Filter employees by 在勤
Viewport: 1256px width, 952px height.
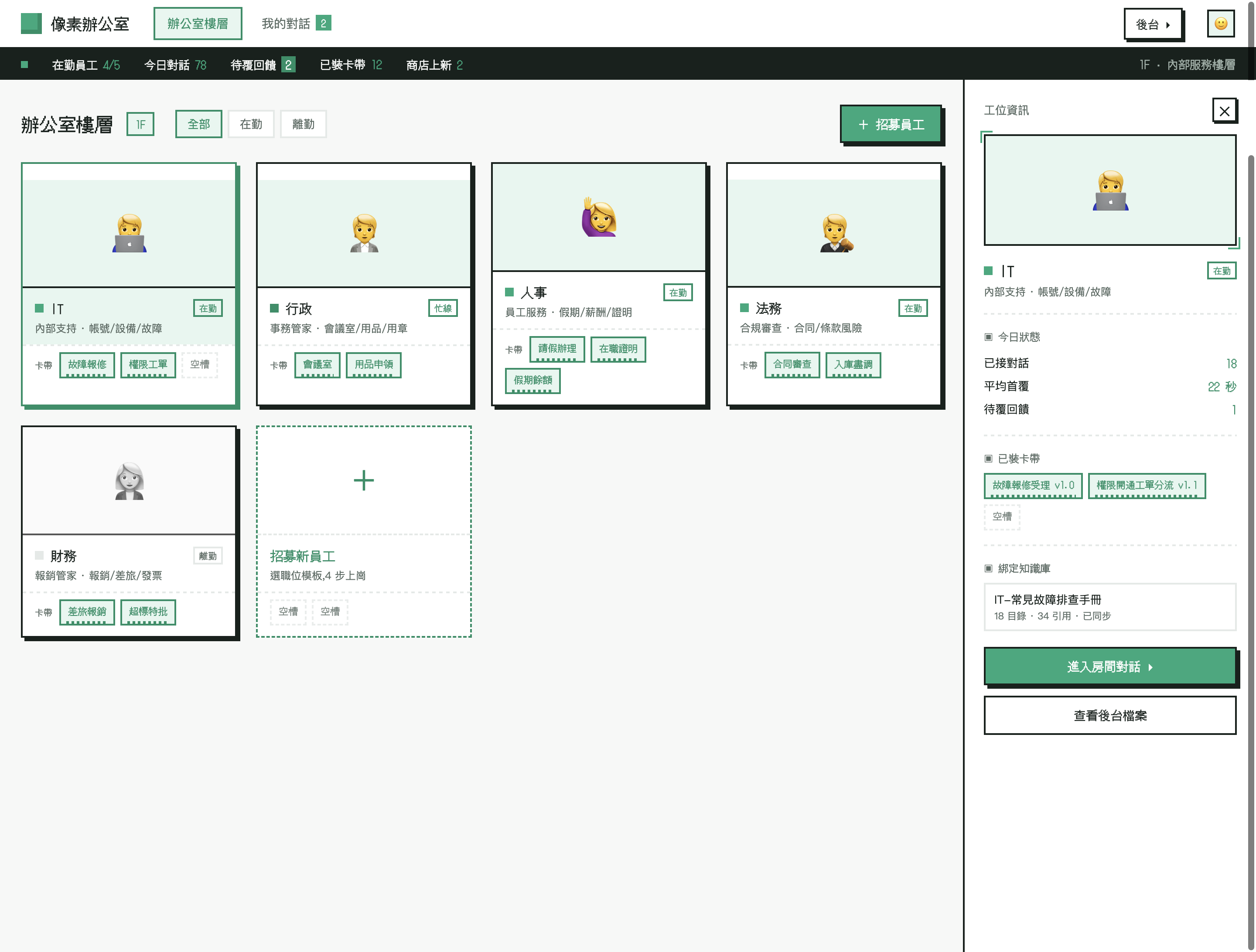pyautogui.click(x=251, y=124)
